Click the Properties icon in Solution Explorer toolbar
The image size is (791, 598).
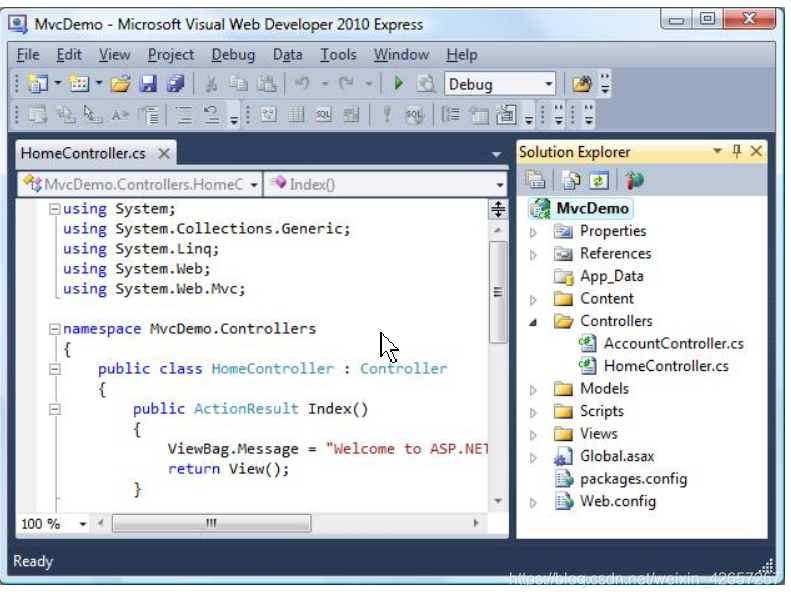[x=536, y=180]
